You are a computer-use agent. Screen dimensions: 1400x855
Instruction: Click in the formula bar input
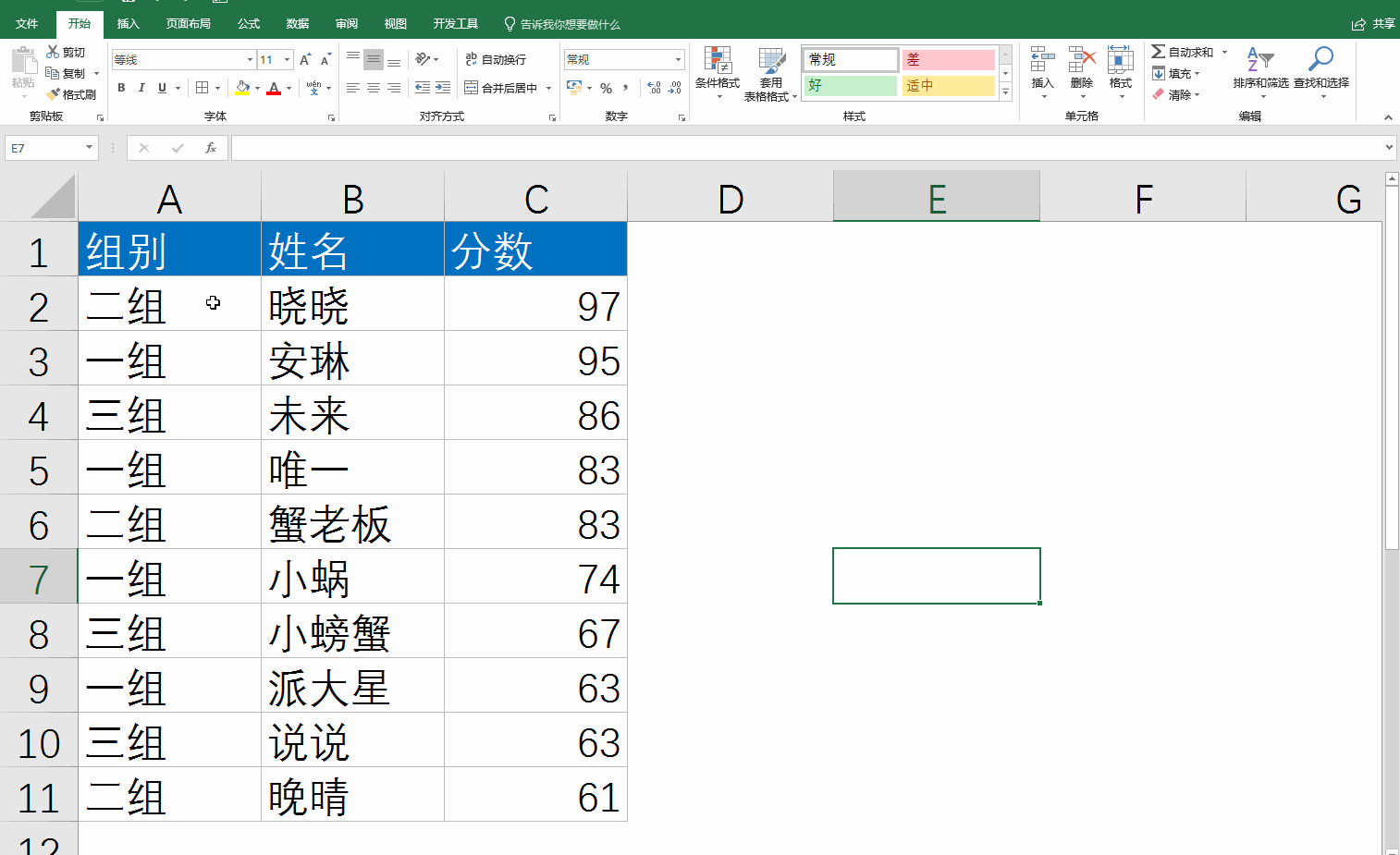pyautogui.click(x=806, y=148)
